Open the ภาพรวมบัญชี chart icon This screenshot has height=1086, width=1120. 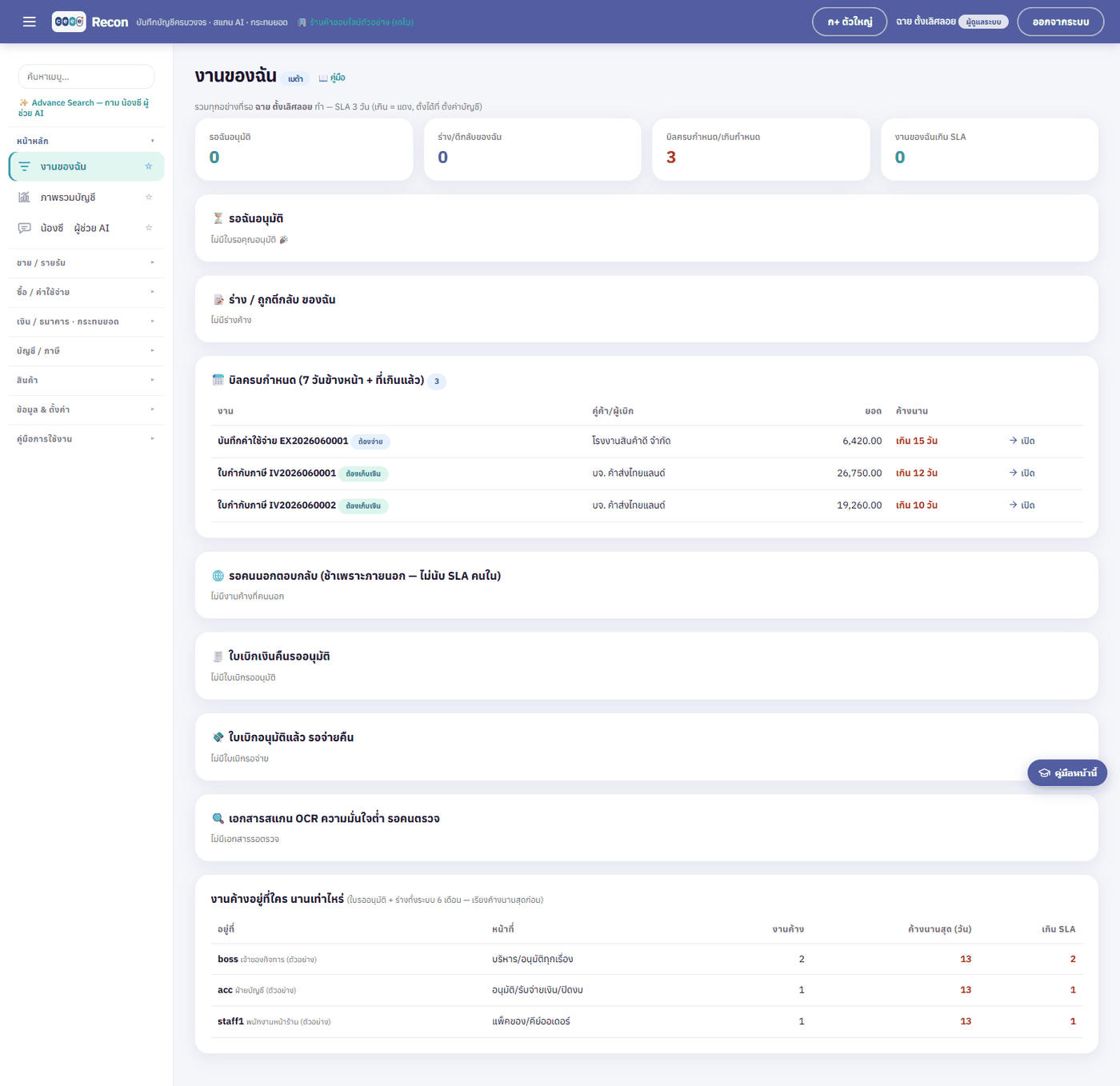(25, 198)
